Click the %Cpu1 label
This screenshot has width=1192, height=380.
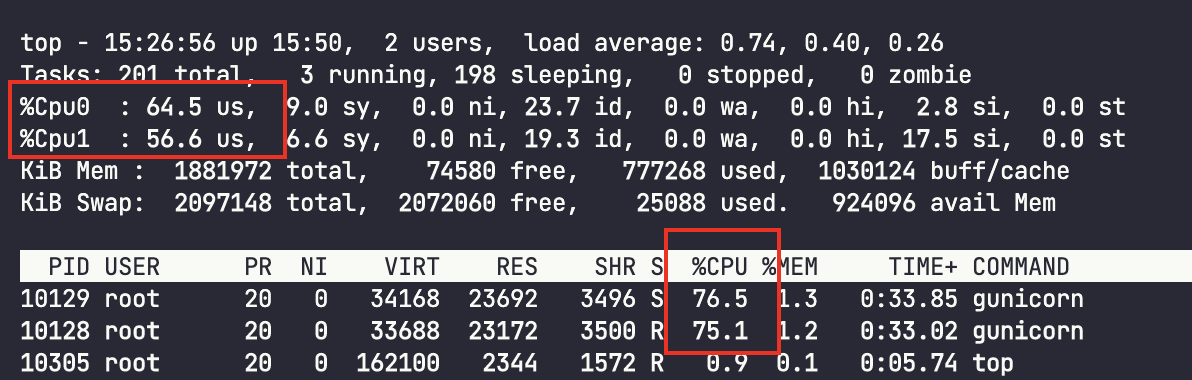pyautogui.click(x=55, y=140)
